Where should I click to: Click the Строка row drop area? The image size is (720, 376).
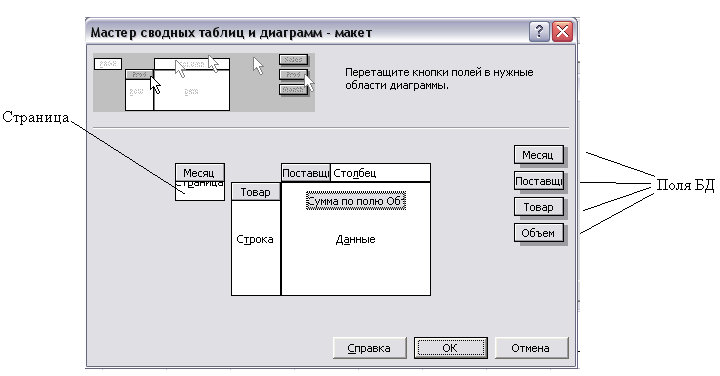coord(256,248)
